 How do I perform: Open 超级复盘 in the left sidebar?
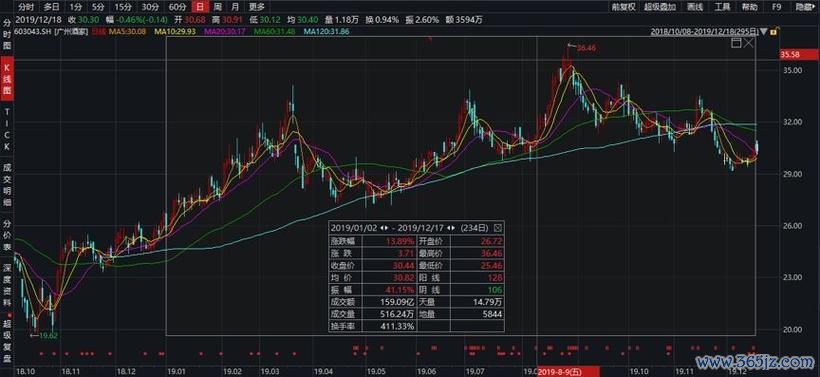pos(7,341)
